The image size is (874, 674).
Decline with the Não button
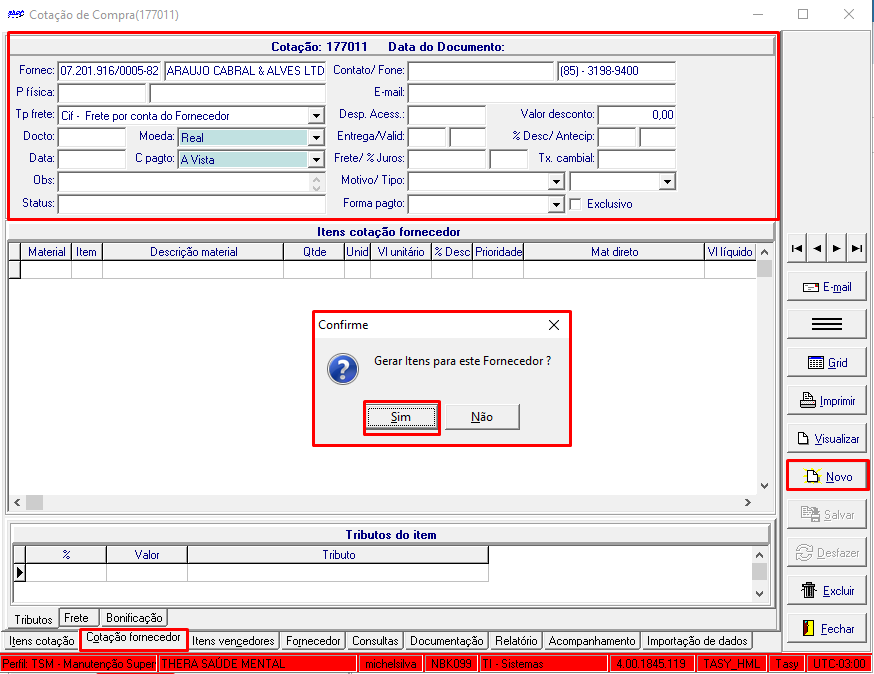[x=482, y=417]
